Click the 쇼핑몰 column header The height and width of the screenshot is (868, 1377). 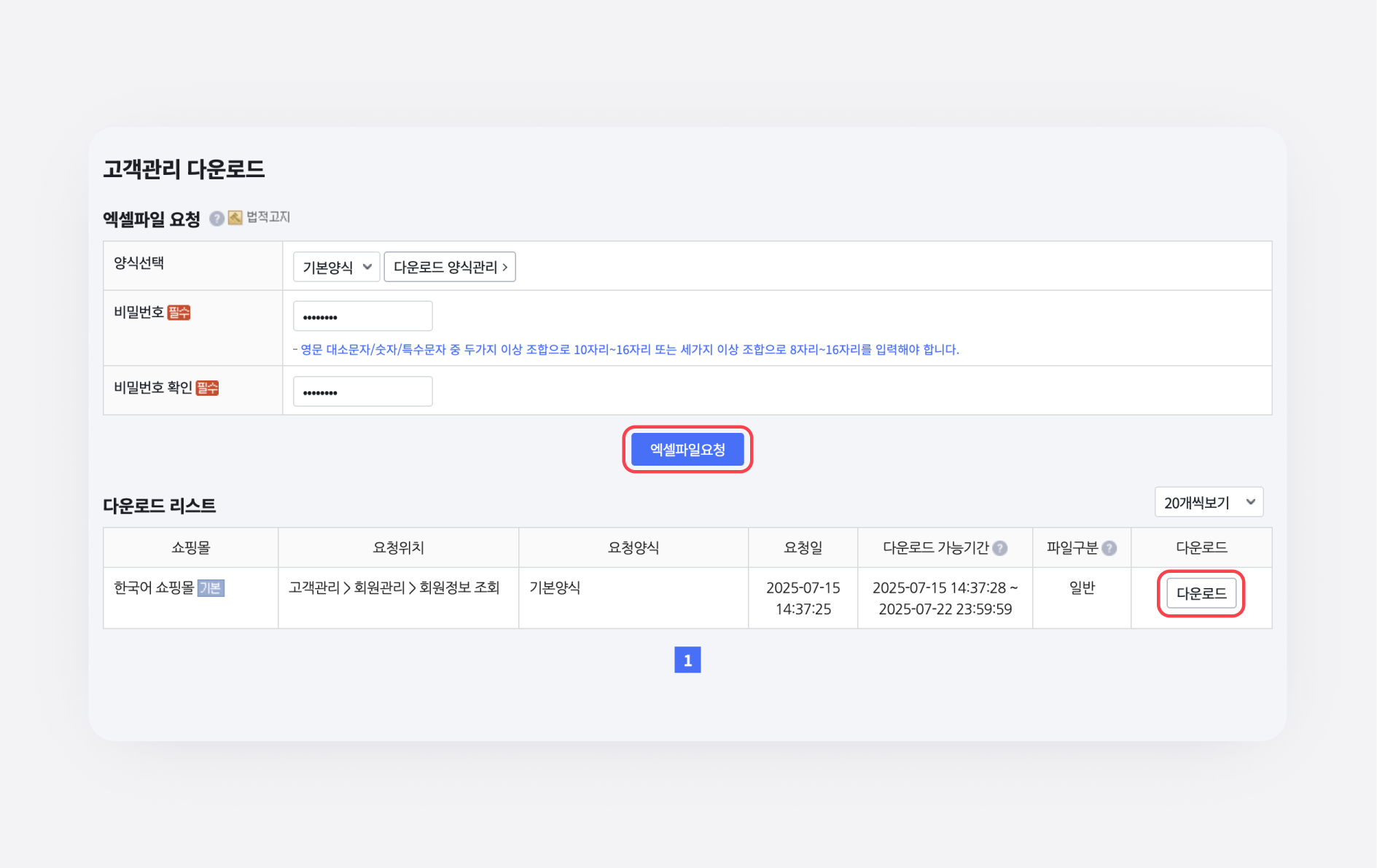coord(190,547)
